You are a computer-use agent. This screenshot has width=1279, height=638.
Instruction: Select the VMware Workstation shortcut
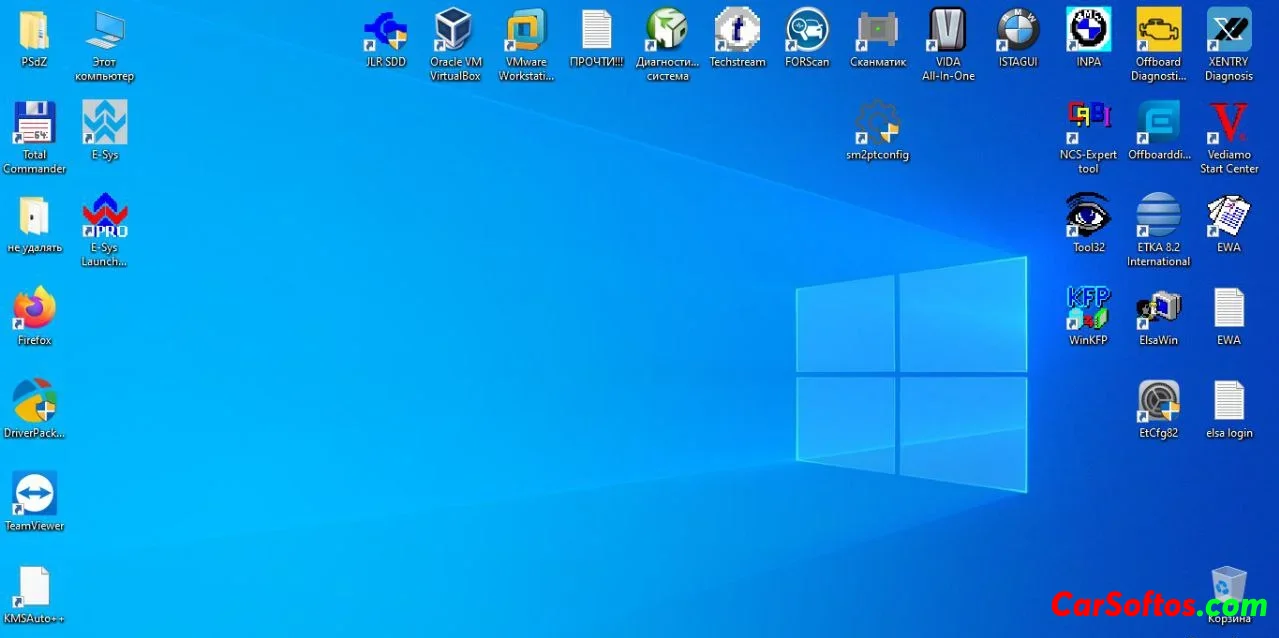526,31
